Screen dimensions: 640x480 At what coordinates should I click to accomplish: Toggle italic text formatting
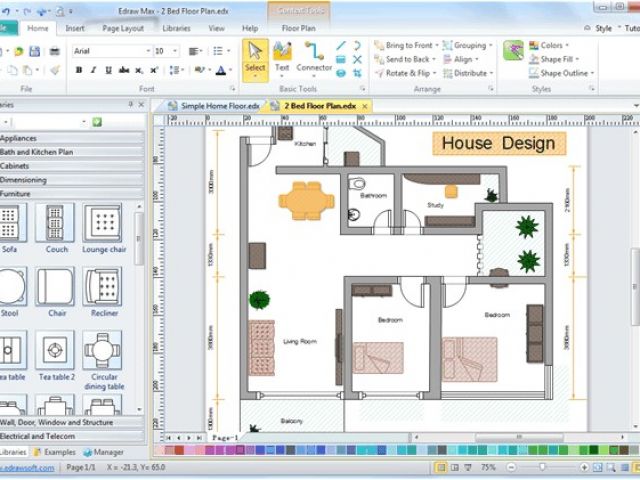pos(93,71)
